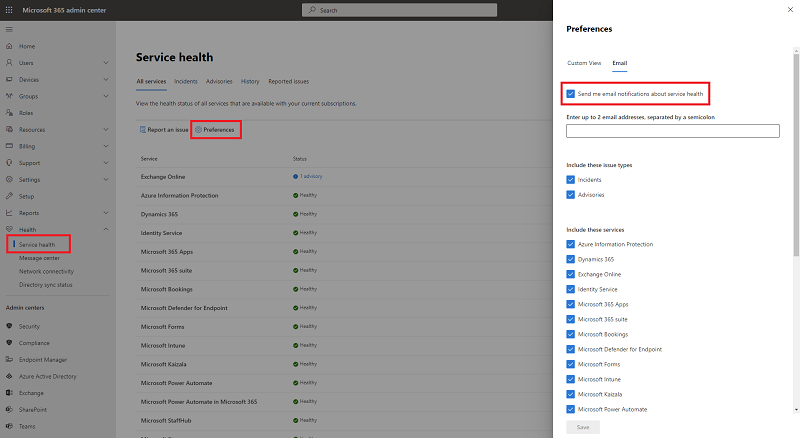
Task: Click the Billing card icon in sidebar
Action: pos(9,146)
